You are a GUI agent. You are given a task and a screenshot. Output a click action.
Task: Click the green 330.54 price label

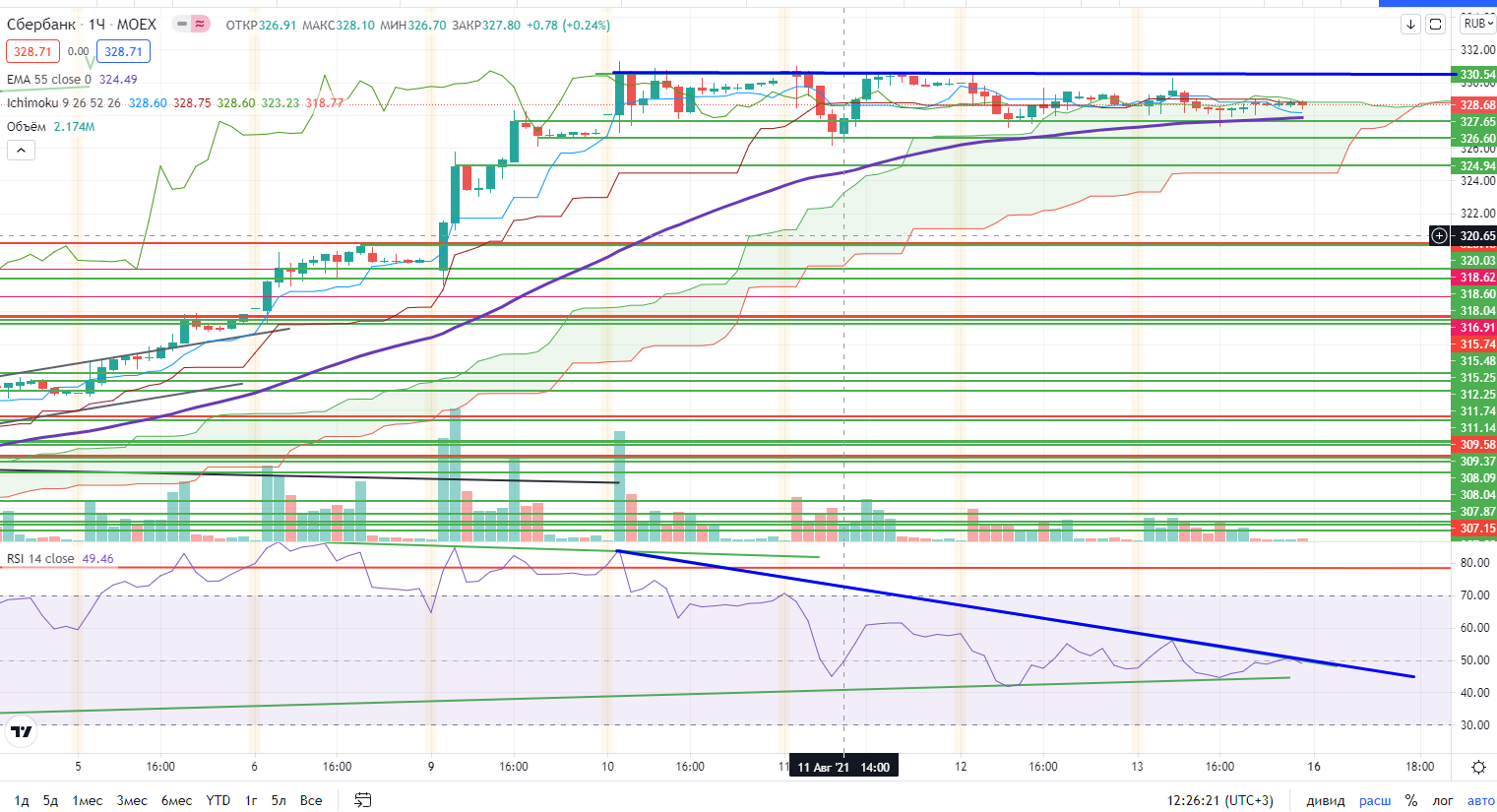pos(1476,75)
